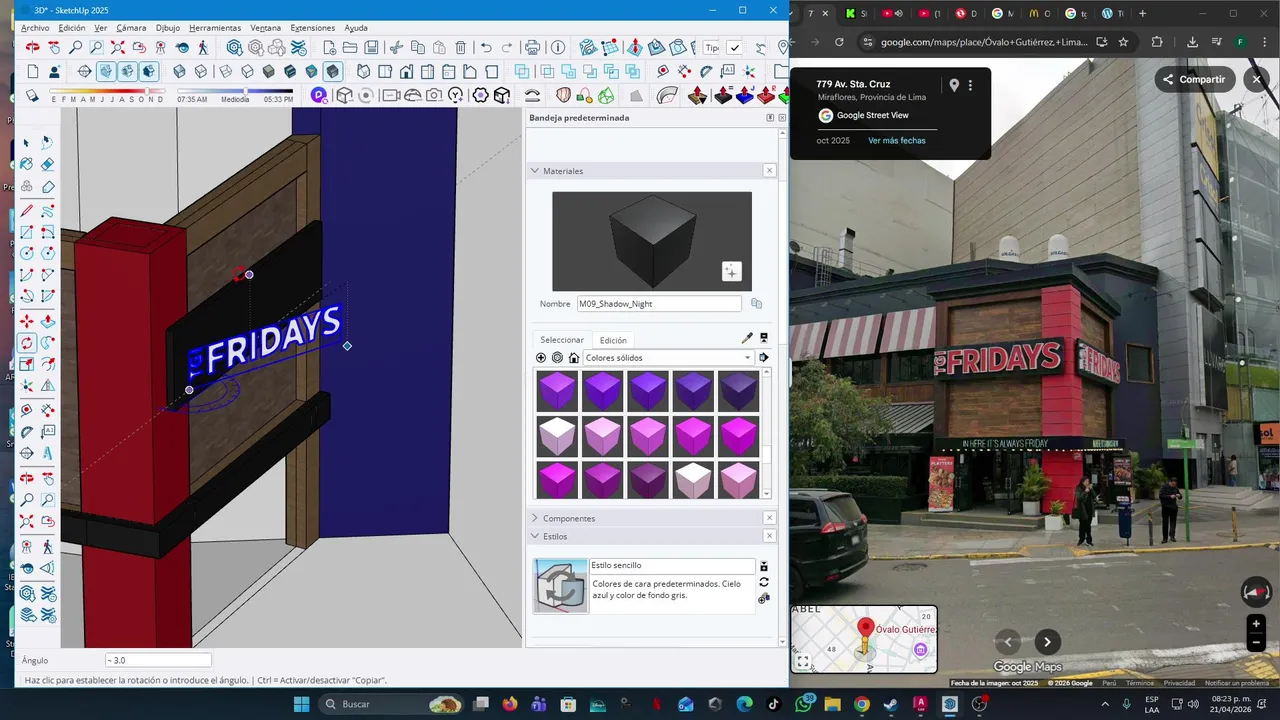Select the Eraser tool in left toolbar
This screenshot has height=720, width=1280.
pos(47,164)
